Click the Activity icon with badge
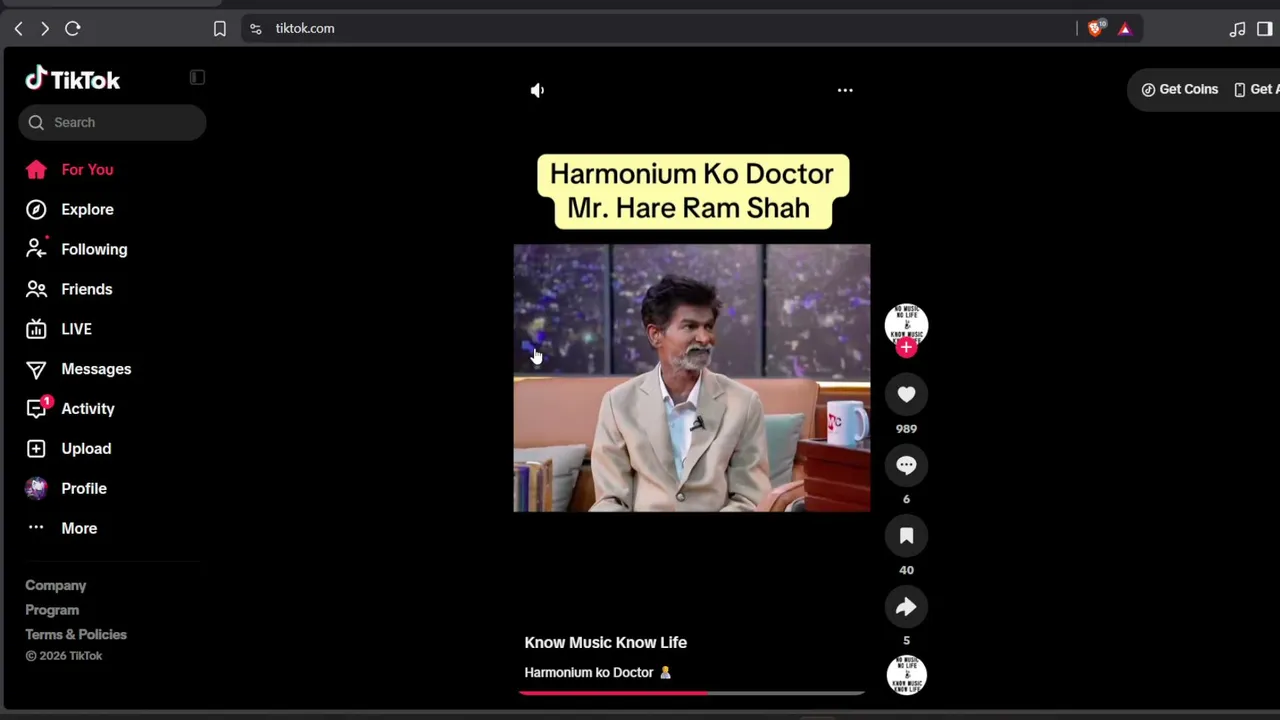This screenshot has width=1280, height=720. click(38, 407)
